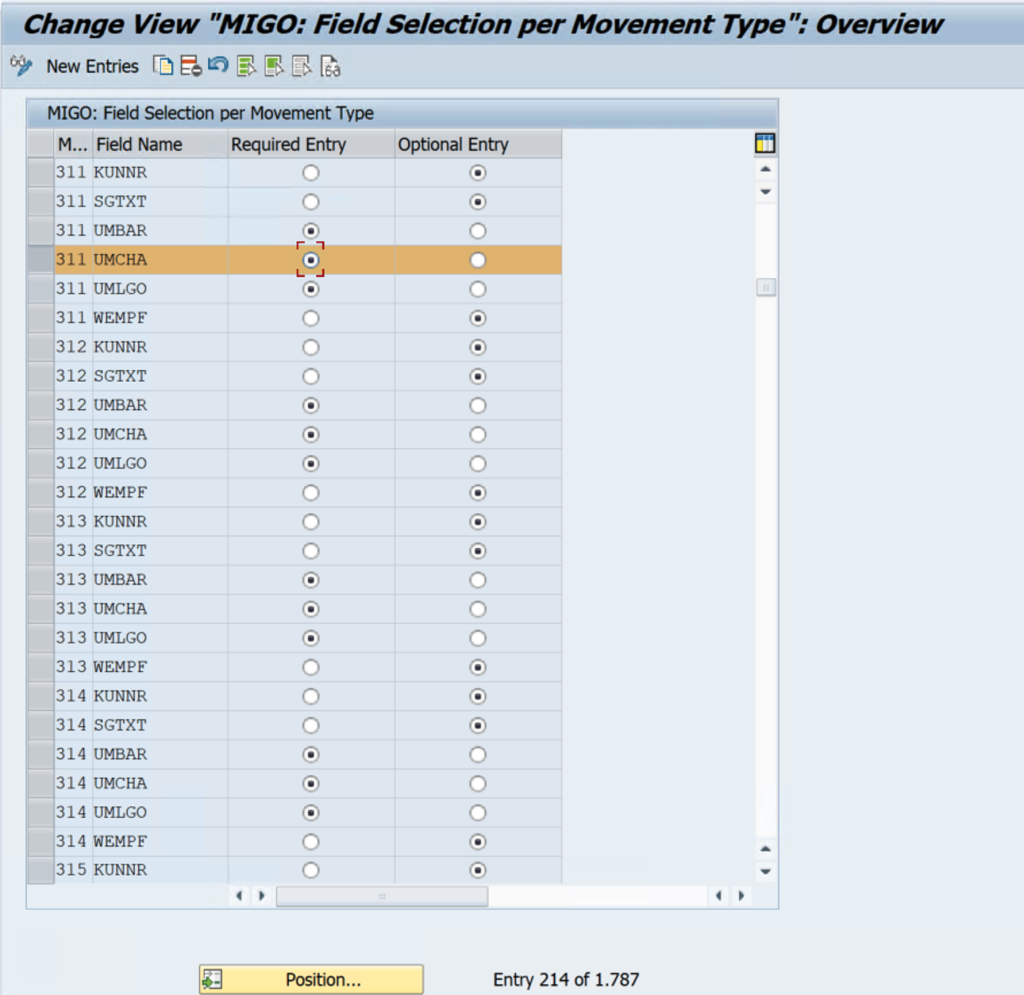
Task: Click page up arrow at bottom of vertical scrollbar
Action: [x=766, y=849]
